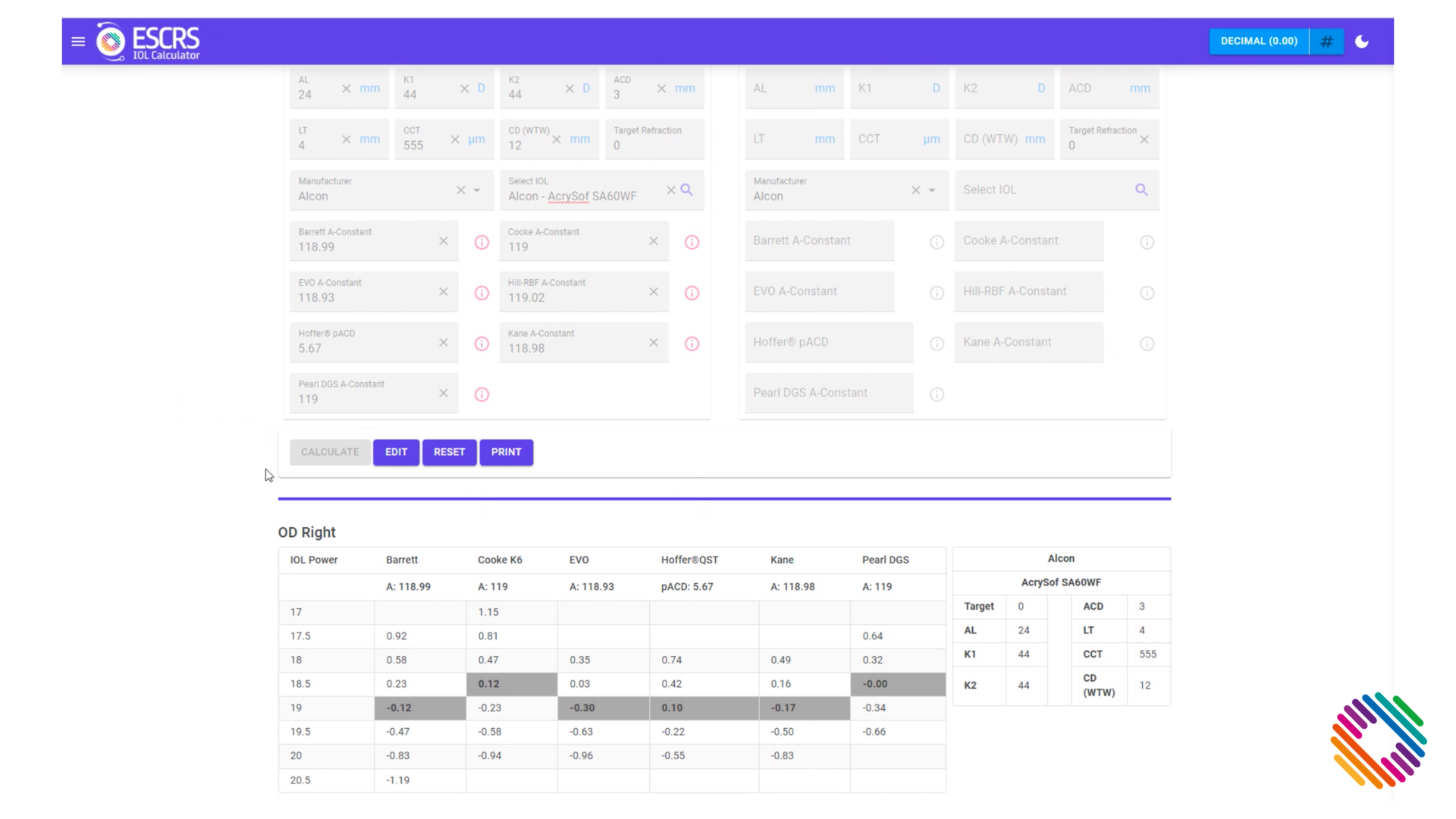Click the RESET button
This screenshot has height=819, width=1456.
tap(449, 451)
